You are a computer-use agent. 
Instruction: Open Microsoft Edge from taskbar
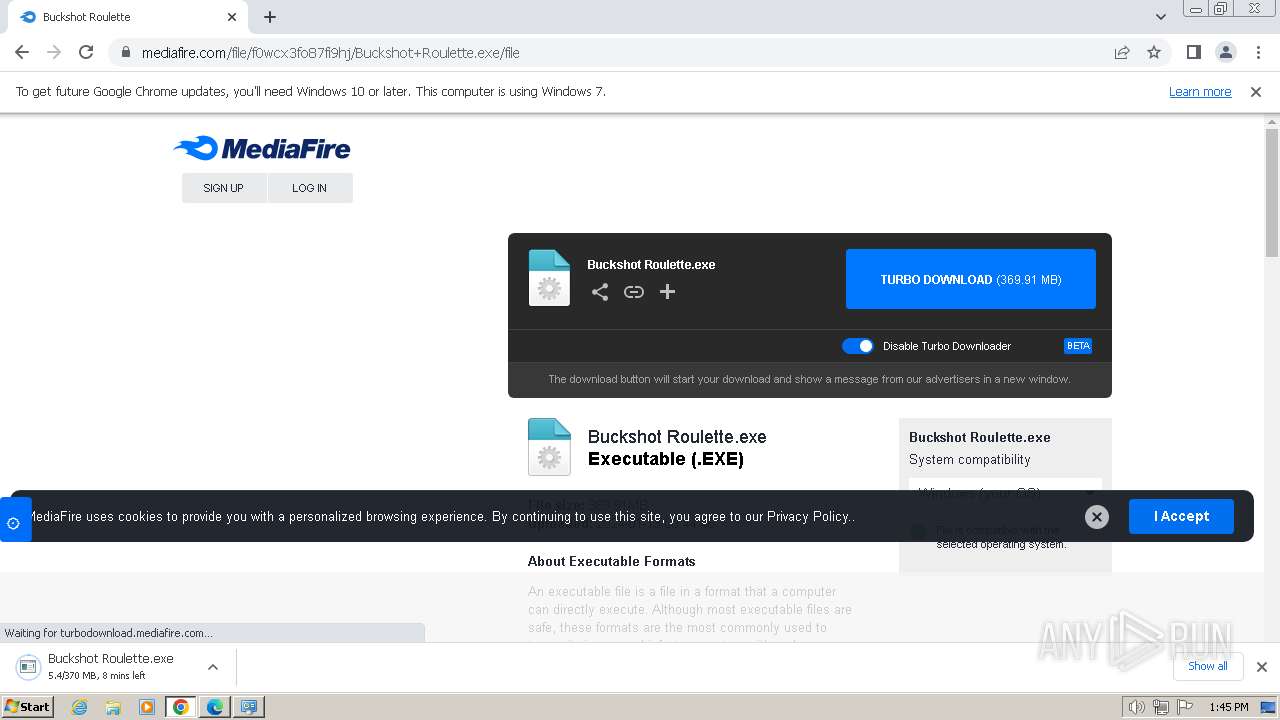[x=215, y=707]
